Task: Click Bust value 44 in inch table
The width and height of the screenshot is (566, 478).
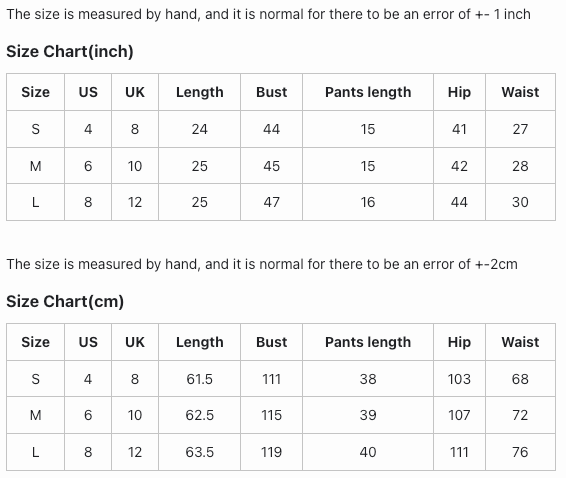Action: tap(271, 129)
